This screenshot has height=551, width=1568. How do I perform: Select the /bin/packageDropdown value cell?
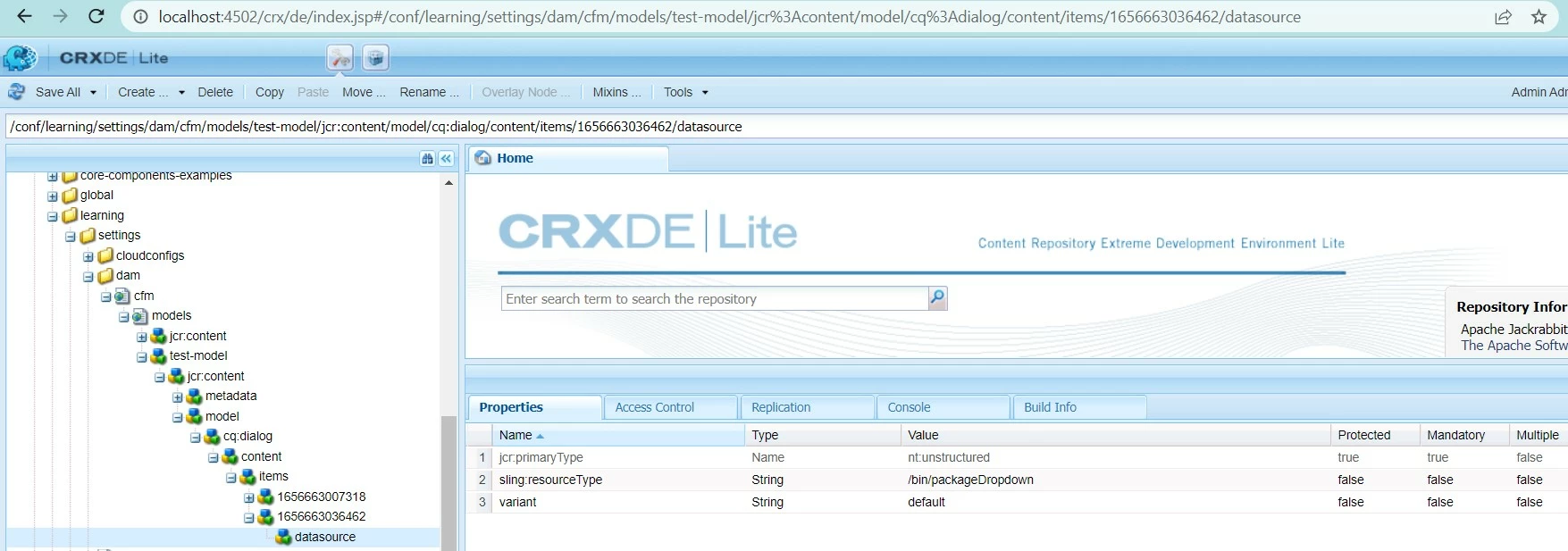point(1116,480)
